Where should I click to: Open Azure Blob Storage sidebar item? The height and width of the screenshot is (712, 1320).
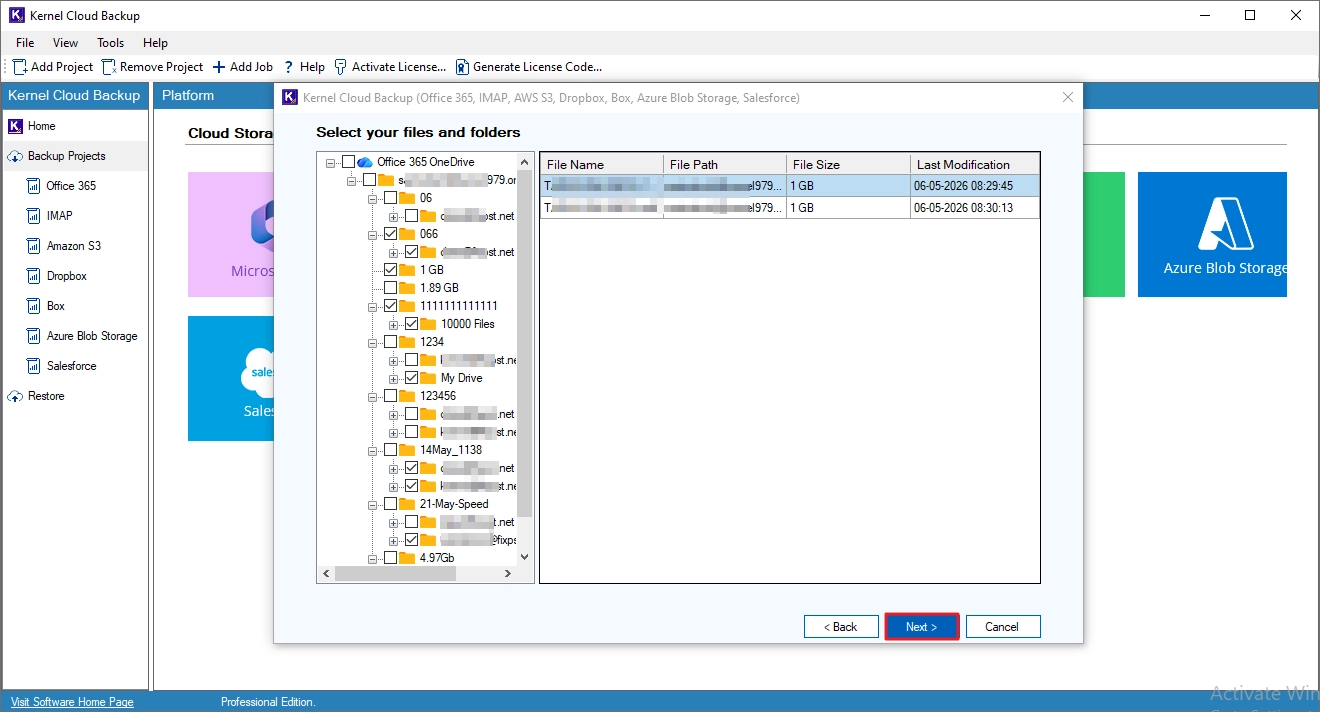(x=92, y=336)
